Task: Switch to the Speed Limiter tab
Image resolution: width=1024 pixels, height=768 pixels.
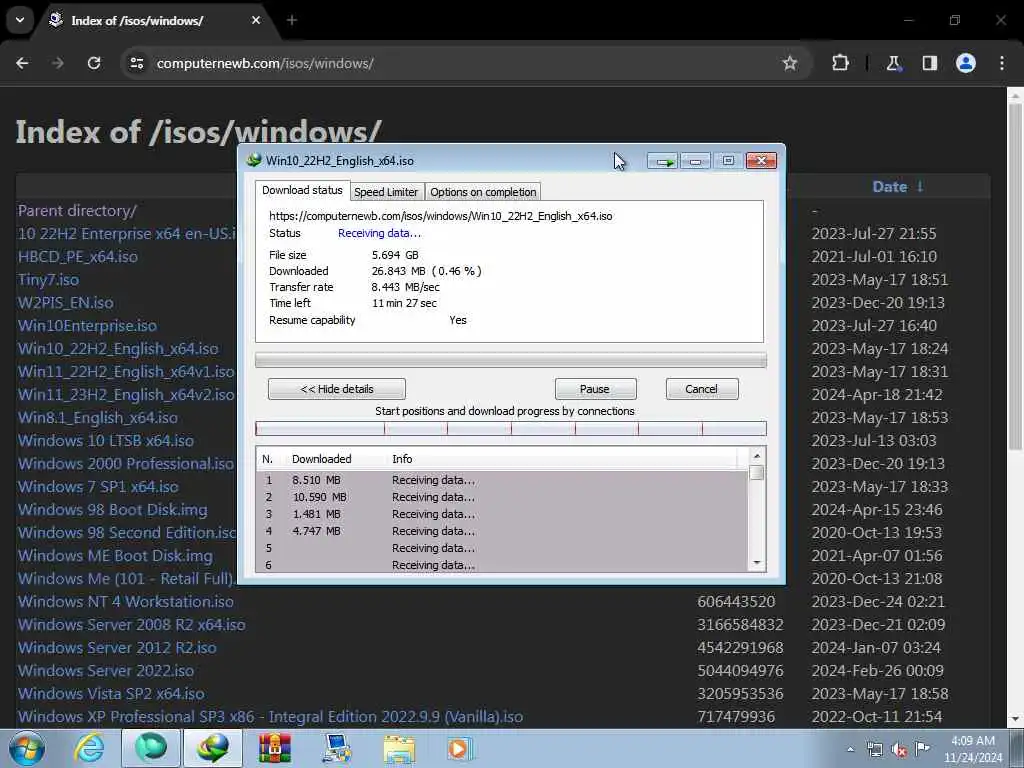Action: coord(386,192)
